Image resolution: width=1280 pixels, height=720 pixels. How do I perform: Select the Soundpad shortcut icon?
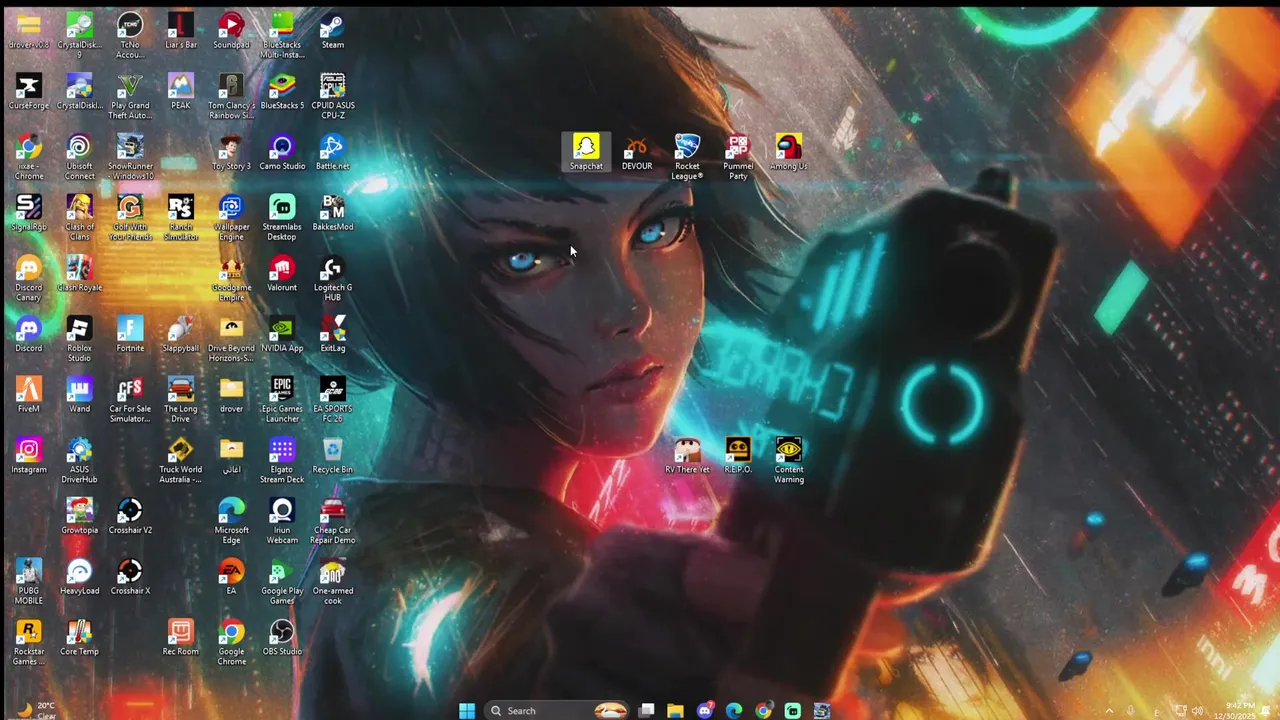231,31
